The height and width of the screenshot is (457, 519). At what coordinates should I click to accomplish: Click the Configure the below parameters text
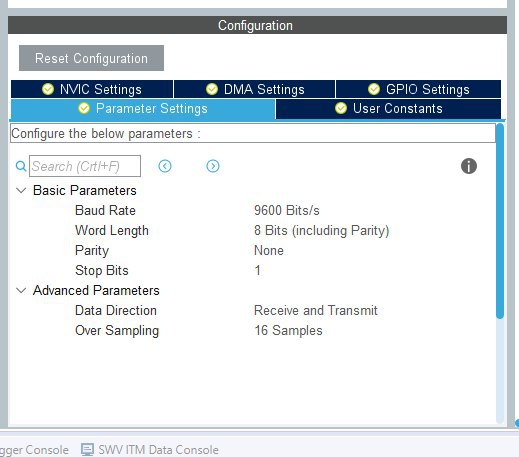coord(106,134)
